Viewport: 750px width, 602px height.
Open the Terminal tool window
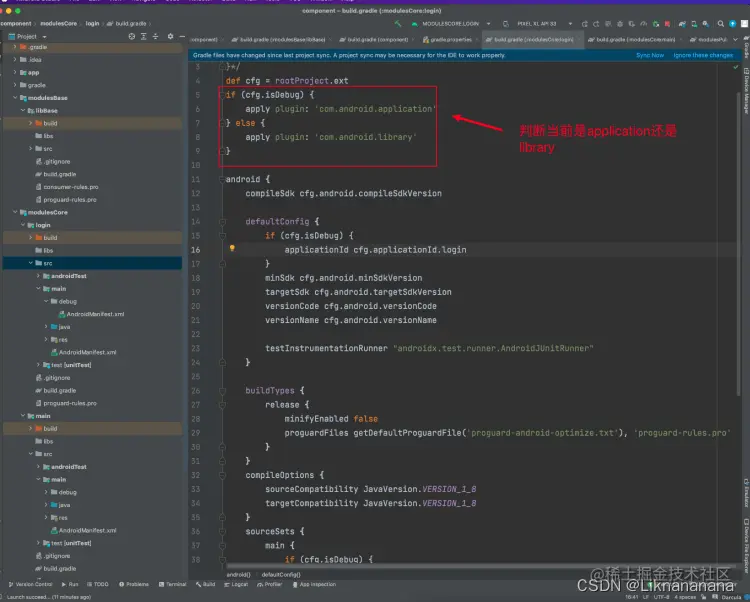click(172, 584)
